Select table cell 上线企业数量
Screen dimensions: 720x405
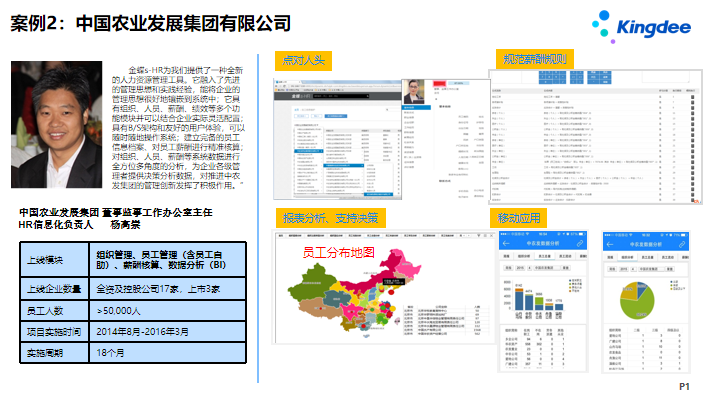[x=54, y=289]
